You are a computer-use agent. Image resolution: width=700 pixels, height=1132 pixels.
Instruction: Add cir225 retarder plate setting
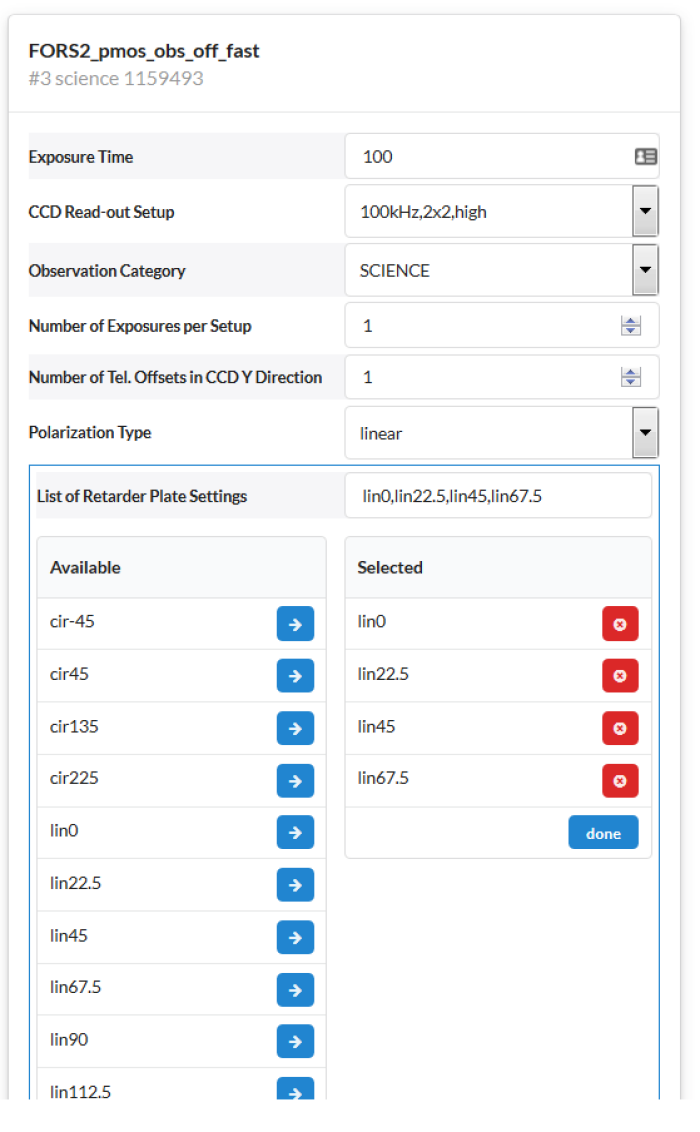click(295, 780)
